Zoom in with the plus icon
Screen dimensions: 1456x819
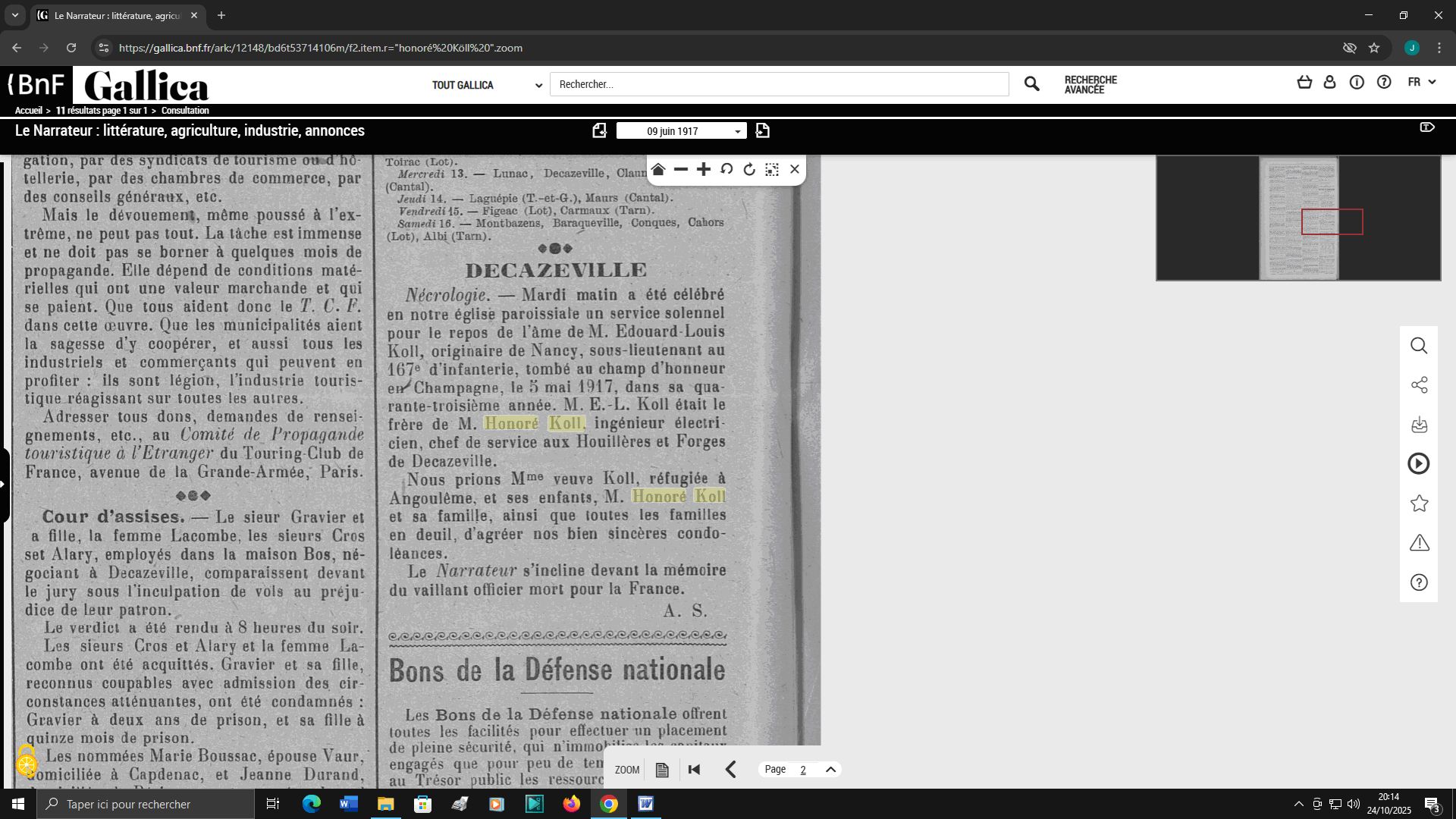(704, 170)
